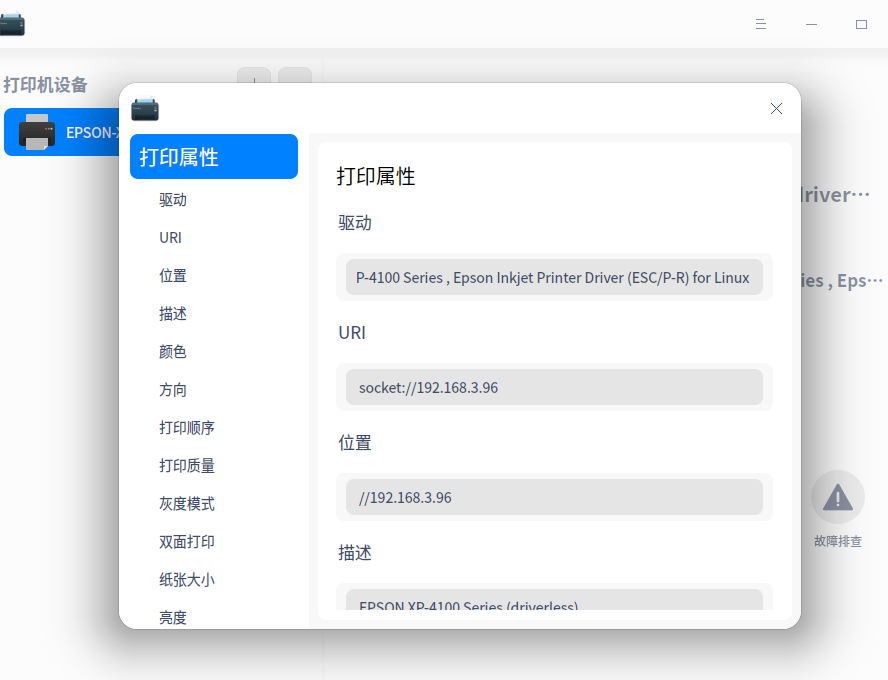Select 打印质量 (Print Quality) item
The height and width of the screenshot is (680, 888).
tap(184, 465)
